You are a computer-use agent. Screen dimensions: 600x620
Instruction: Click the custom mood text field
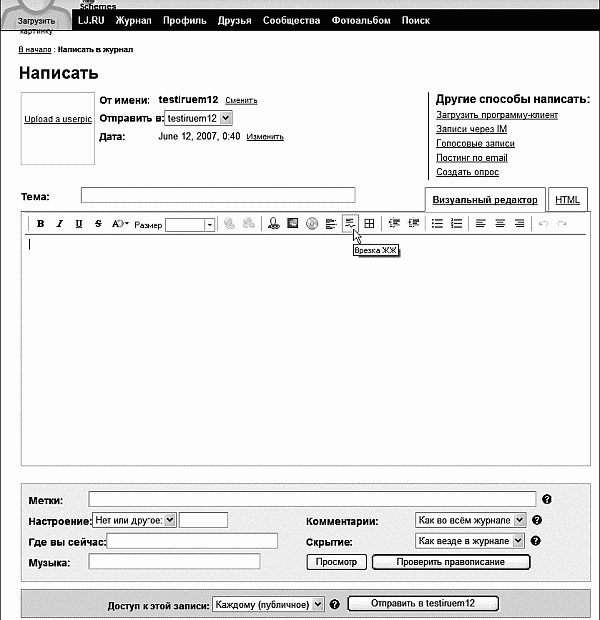[x=203, y=520]
